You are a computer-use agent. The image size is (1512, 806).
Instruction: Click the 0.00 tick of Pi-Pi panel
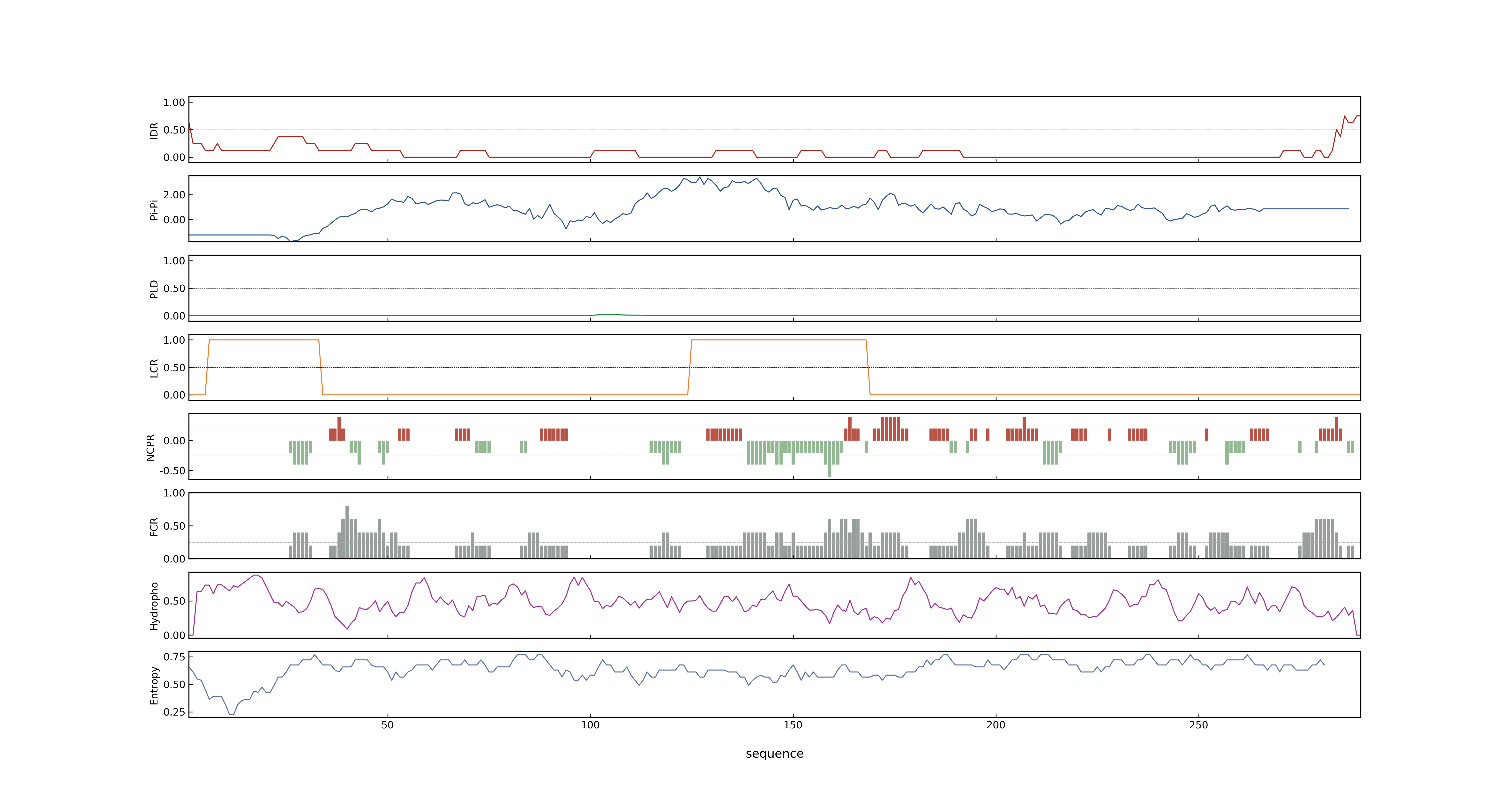[174, 220]
